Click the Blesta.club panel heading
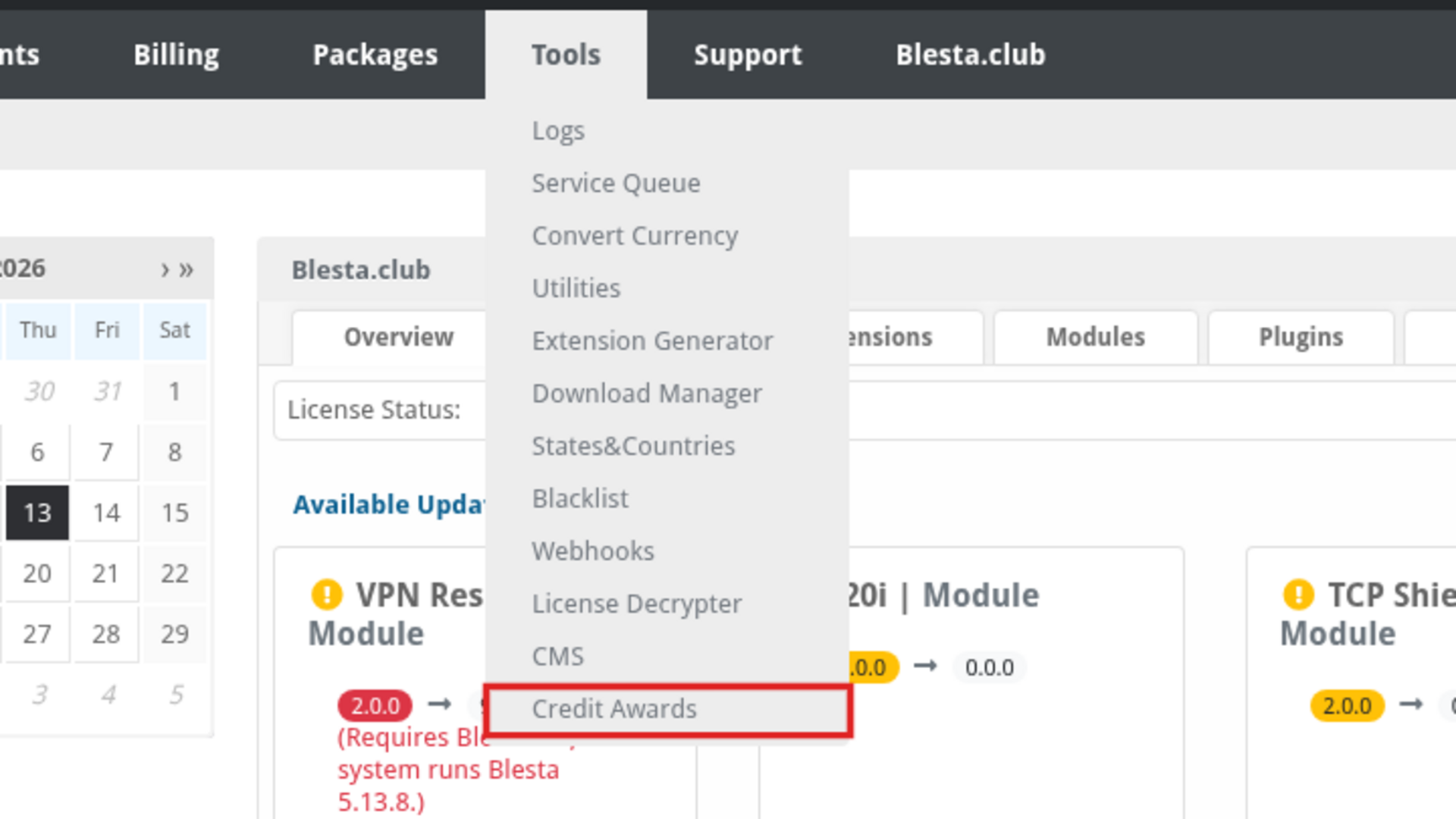This screenshot has height=819, width=1456. [x=361, y=270]
